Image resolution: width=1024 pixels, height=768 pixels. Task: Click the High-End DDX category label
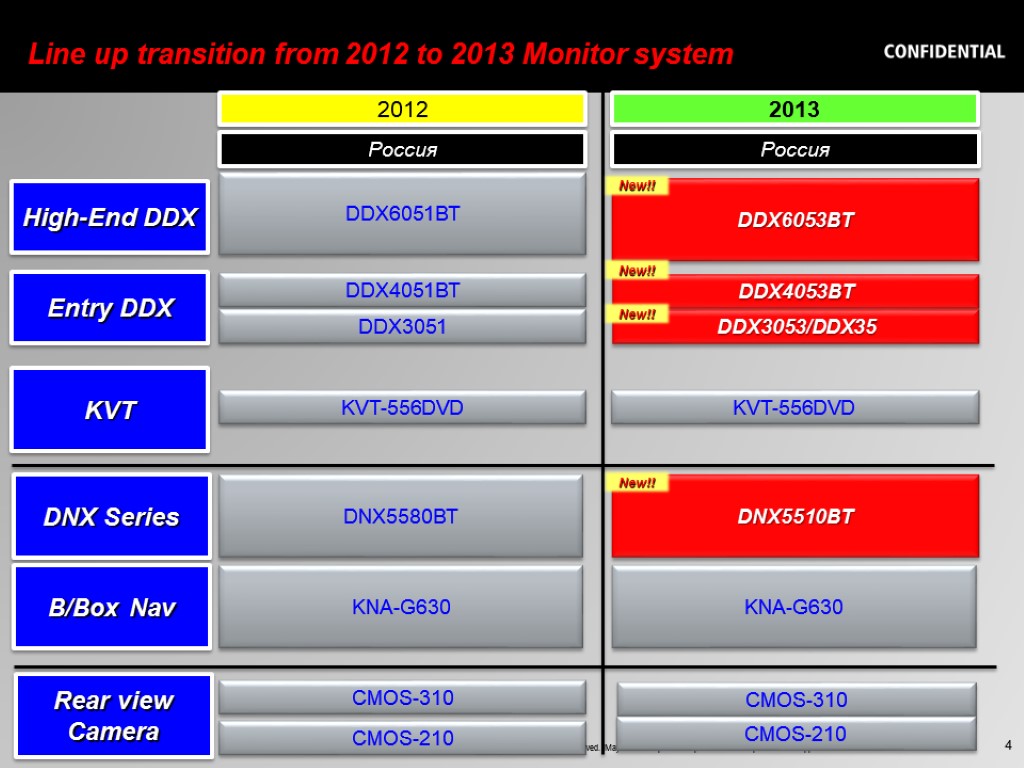[x=110, y=217]
